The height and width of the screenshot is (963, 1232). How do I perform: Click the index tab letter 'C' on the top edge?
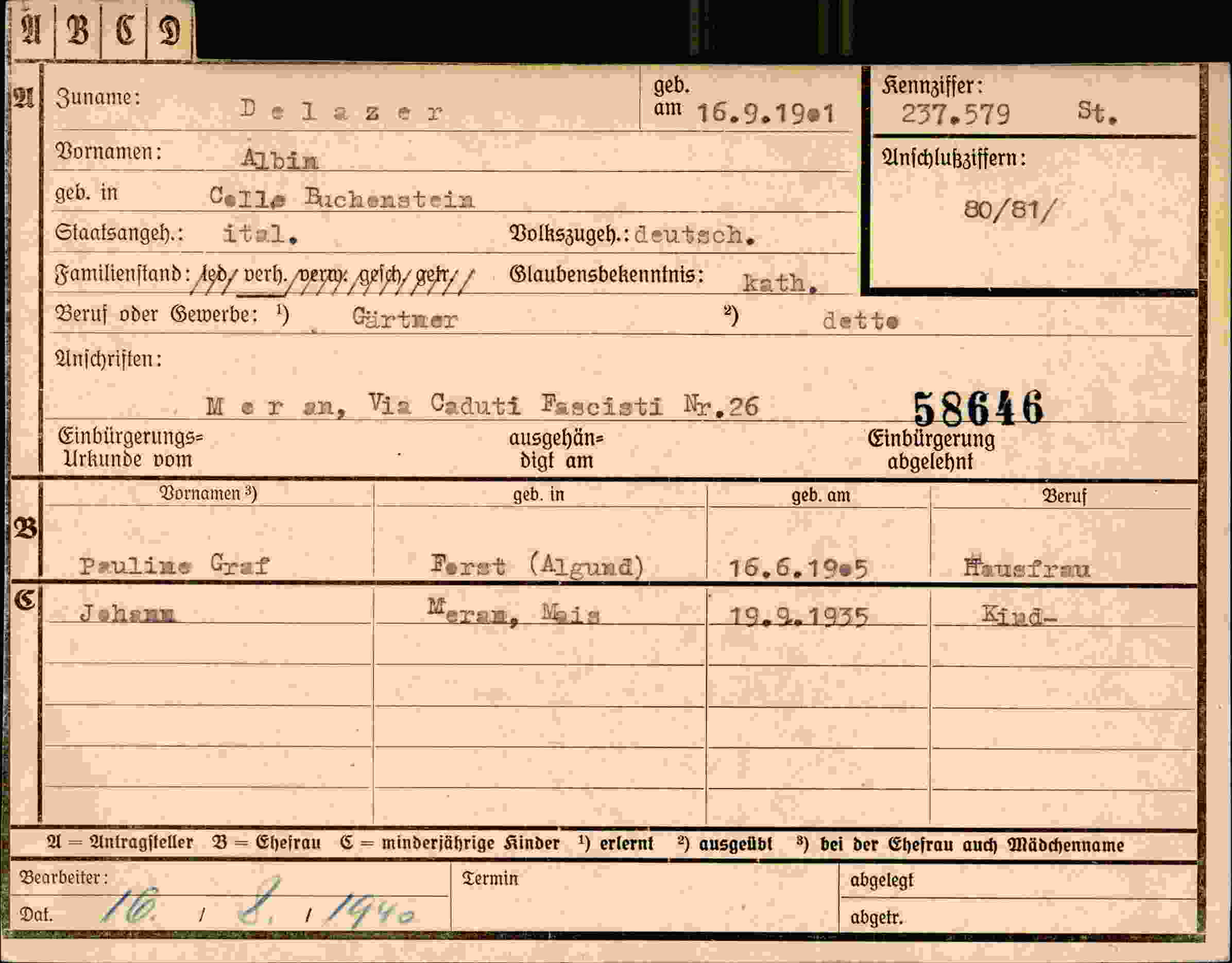click(x=125, y=29)
